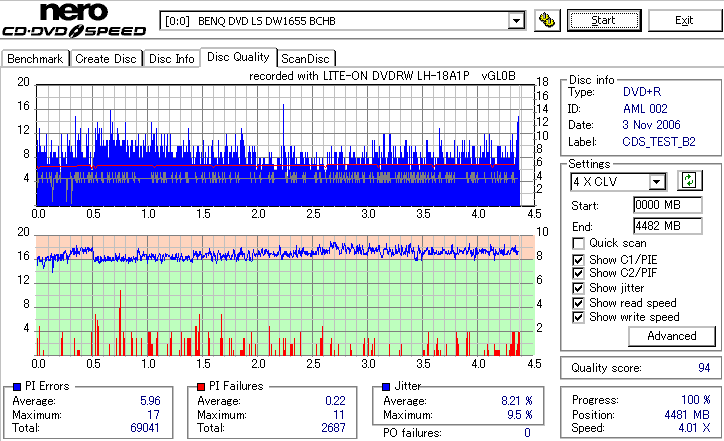Turn off Show jitter checkbox
The image size is (724, 441).
(578, 288)
